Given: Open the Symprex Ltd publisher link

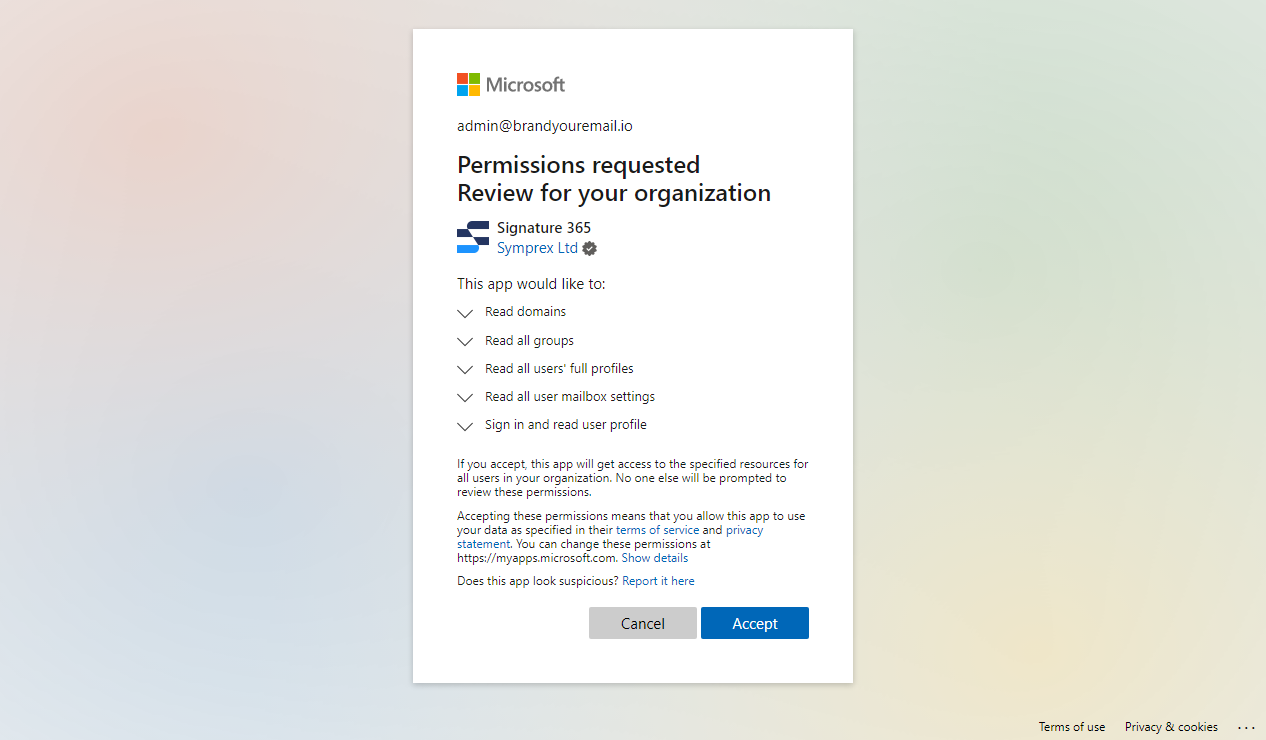Looking at the screenshot, I should (x=537, y=248).
